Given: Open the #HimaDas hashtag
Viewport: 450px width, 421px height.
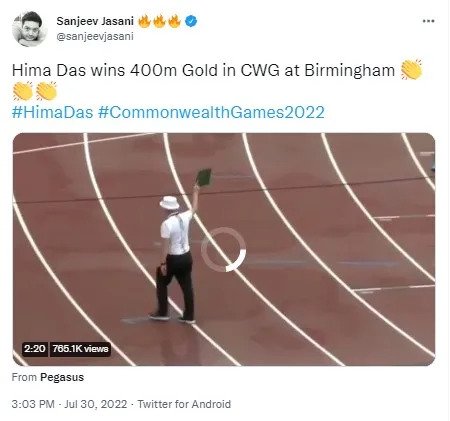Looking at the screenshot, I should (x=52, y=112).
